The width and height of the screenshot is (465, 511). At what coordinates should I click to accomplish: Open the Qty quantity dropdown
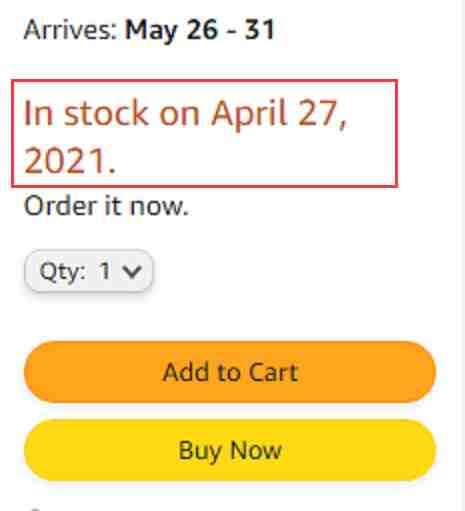coord(89,270)
